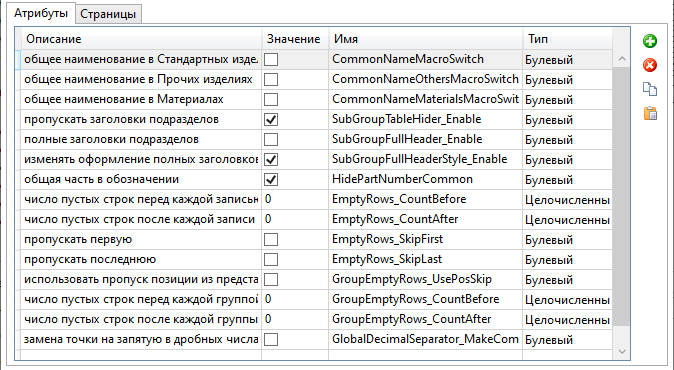Screen dimensions: 674x370
Task: Select row 'пропускать последнюю'
Action: click(141, 260)
